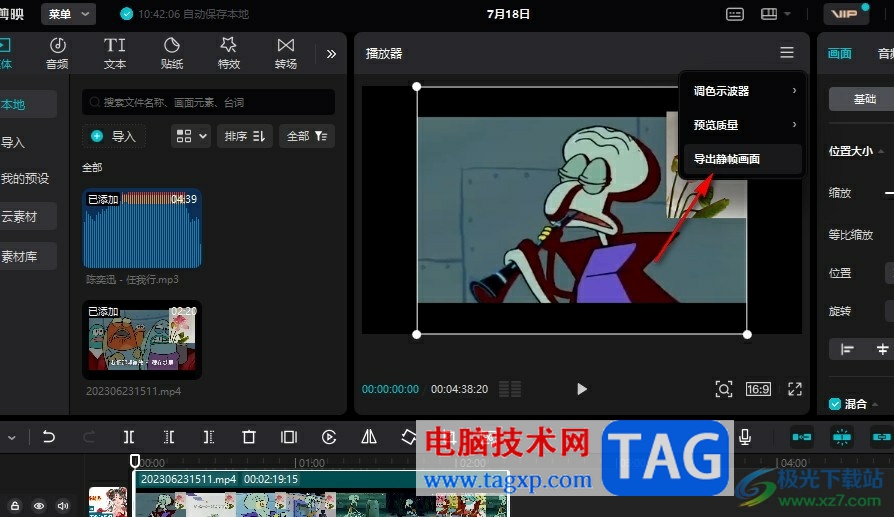Start voiceover recording with the microphone icon

point(745,437)
